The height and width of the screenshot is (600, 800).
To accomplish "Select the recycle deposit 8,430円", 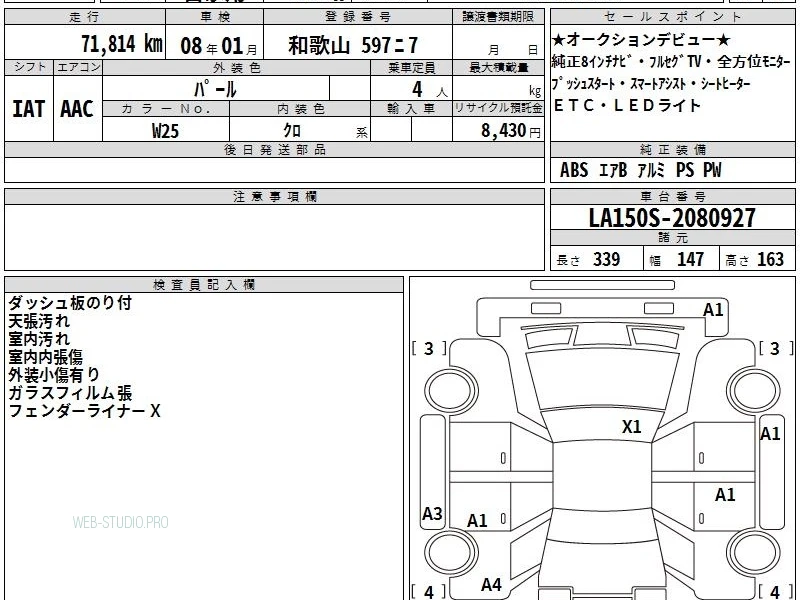I will (x=511, y=131).
